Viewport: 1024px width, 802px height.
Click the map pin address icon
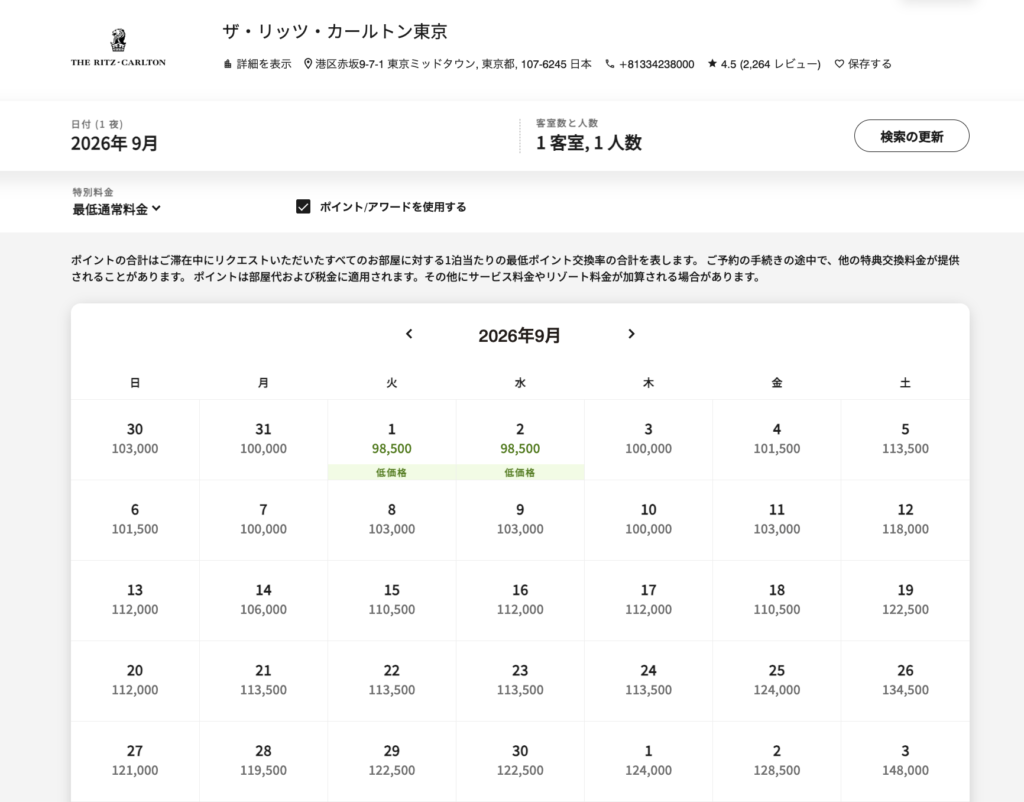[308, 64]
